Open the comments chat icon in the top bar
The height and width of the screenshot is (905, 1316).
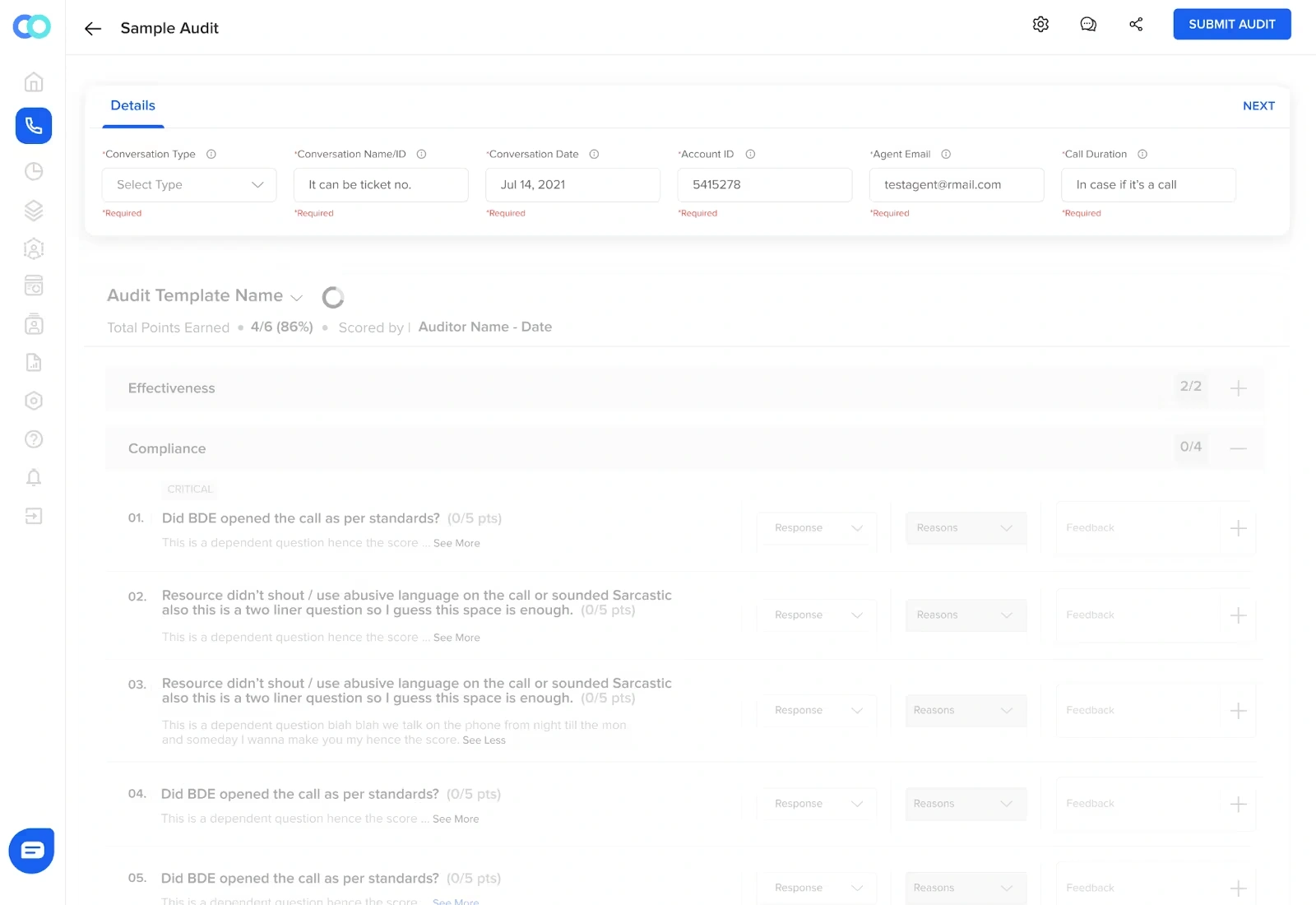pyautogui.click(x=1087, y=25)
